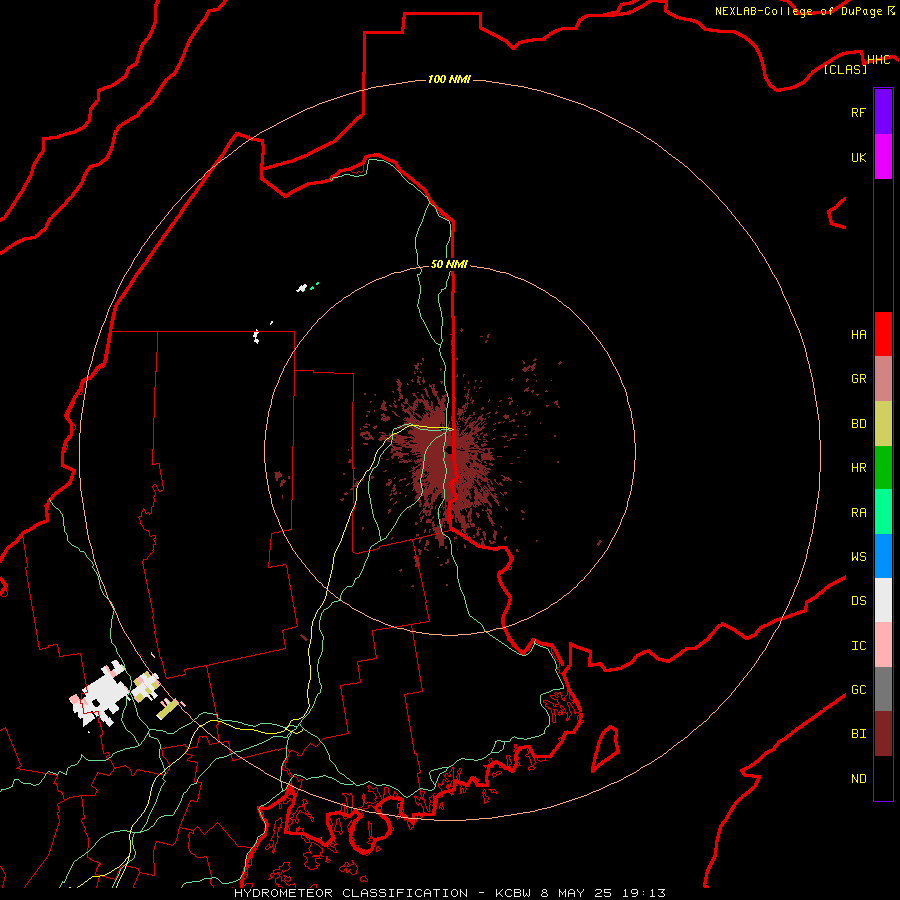900x900 pixels.
Task: Click the '100 NMI' range ring label
Action: pos(449,79)
